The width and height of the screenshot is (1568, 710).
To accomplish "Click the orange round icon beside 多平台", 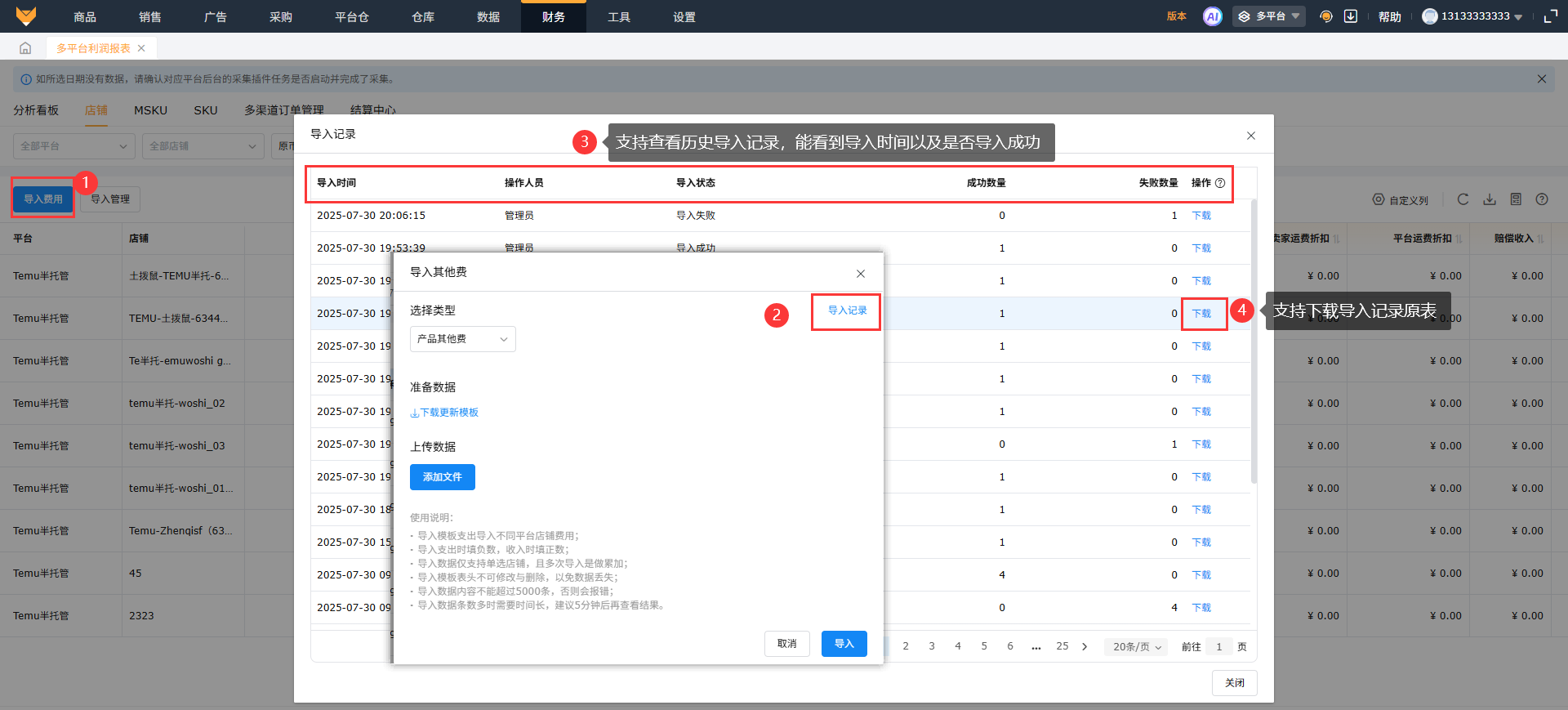I will [1326, 16].
